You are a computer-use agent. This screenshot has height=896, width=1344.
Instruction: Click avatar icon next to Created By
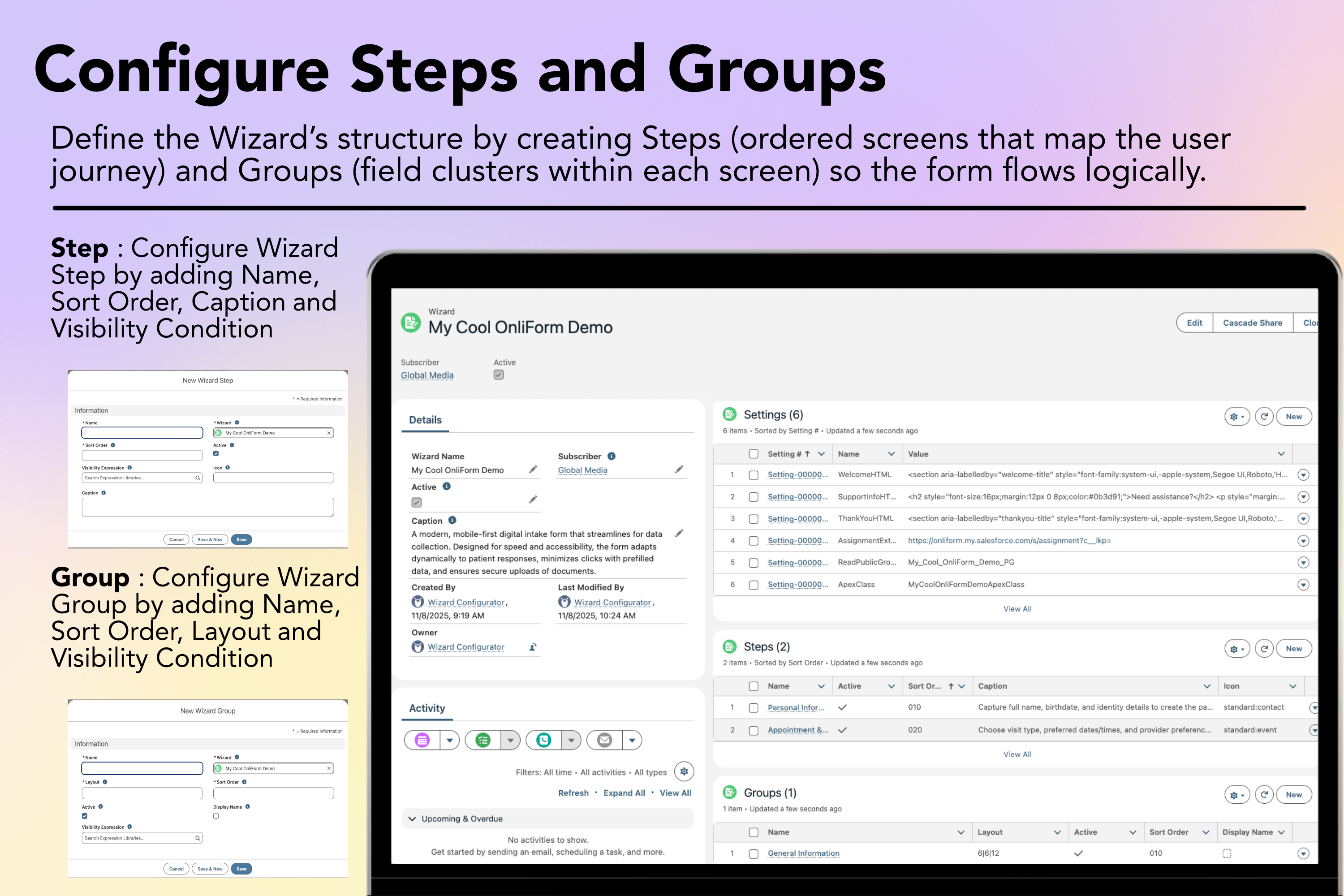418,602
